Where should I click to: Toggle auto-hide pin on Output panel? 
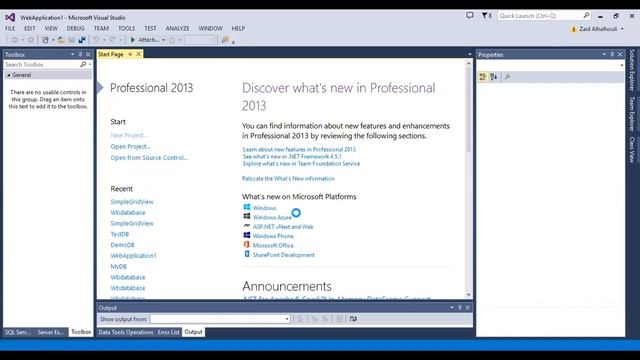pyautogui.click(x=460, y=307)
